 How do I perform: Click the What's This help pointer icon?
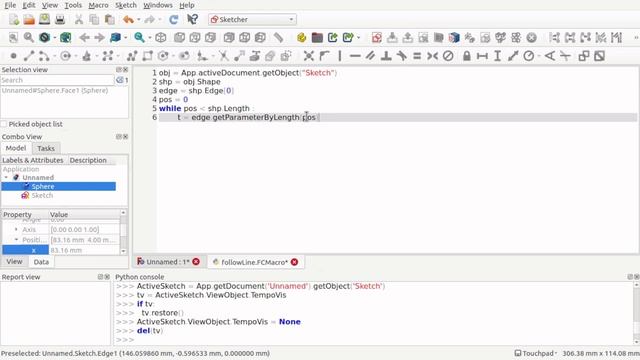pyautogui.click(x=192, y=19)
